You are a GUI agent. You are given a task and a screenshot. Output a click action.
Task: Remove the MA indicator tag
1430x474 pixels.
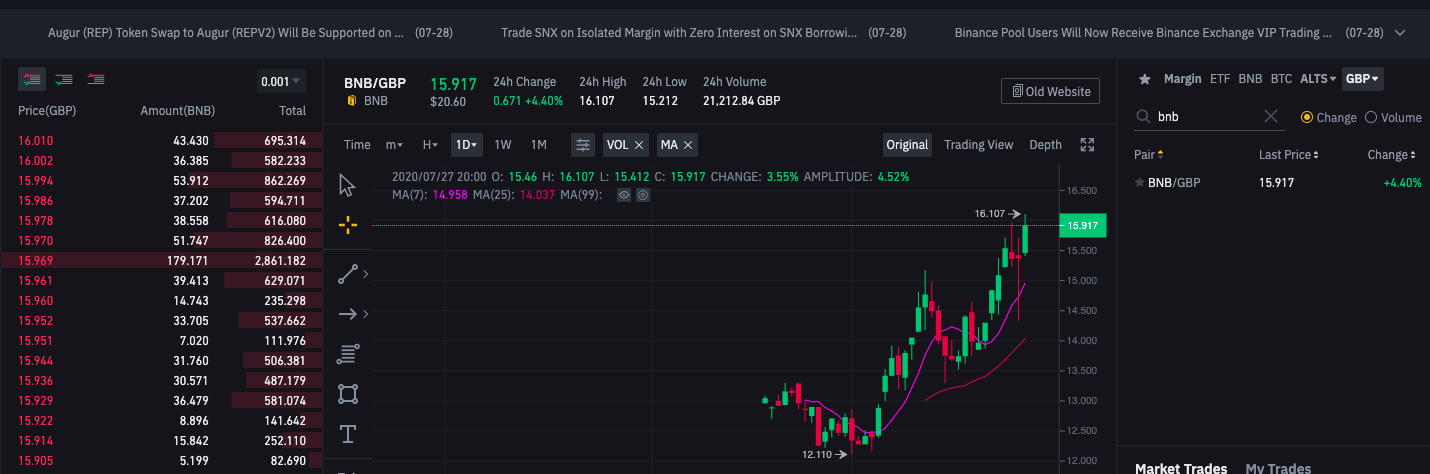[x=688, y=145]
